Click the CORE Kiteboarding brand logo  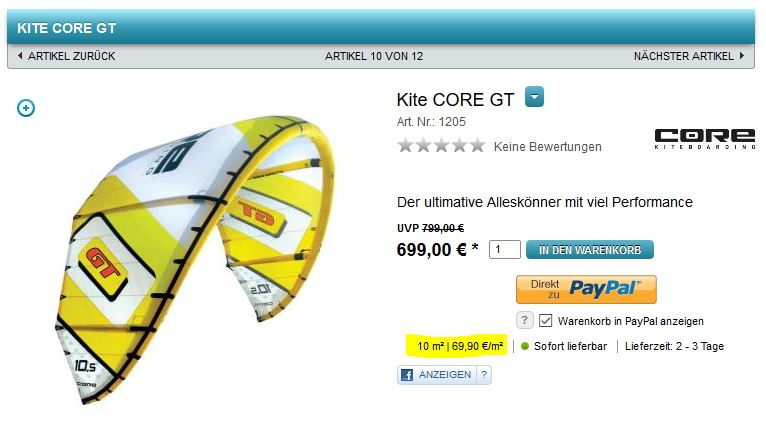[705, 139]
